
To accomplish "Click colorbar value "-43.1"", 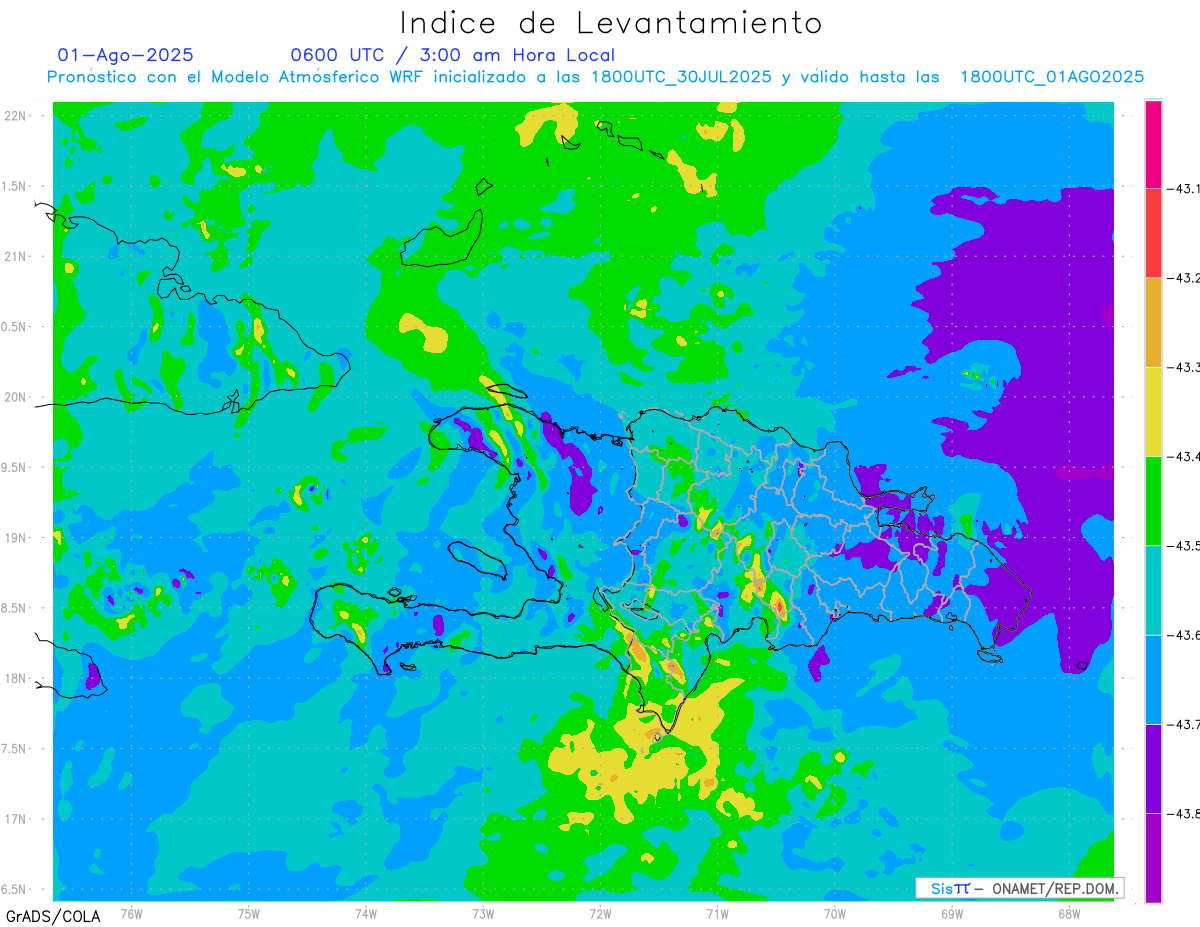I will point(1182,189).
